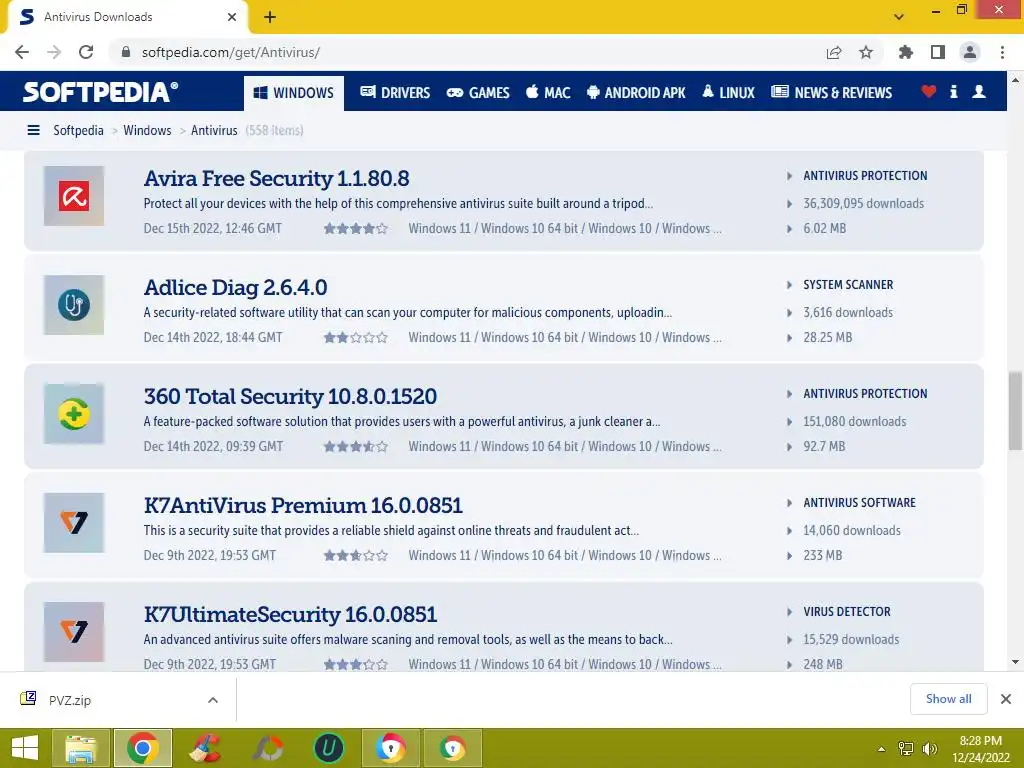This screenshot has width=1024, height=768.
Task: Open the volume control in system tray
Action: [x=929, y=748]
